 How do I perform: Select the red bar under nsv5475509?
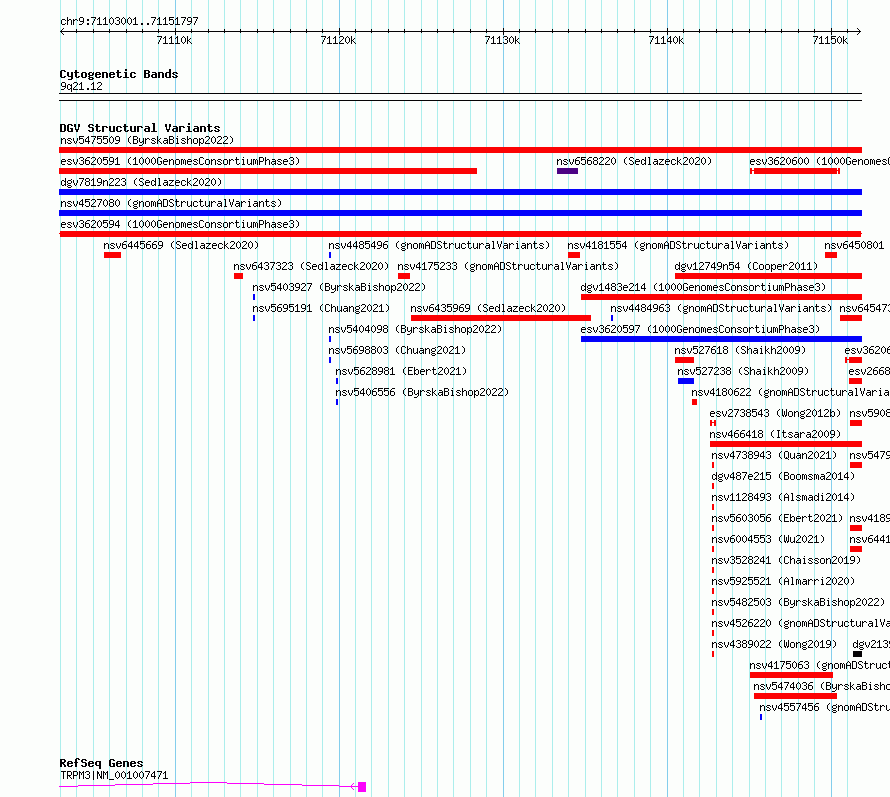[x=460, y=150]
